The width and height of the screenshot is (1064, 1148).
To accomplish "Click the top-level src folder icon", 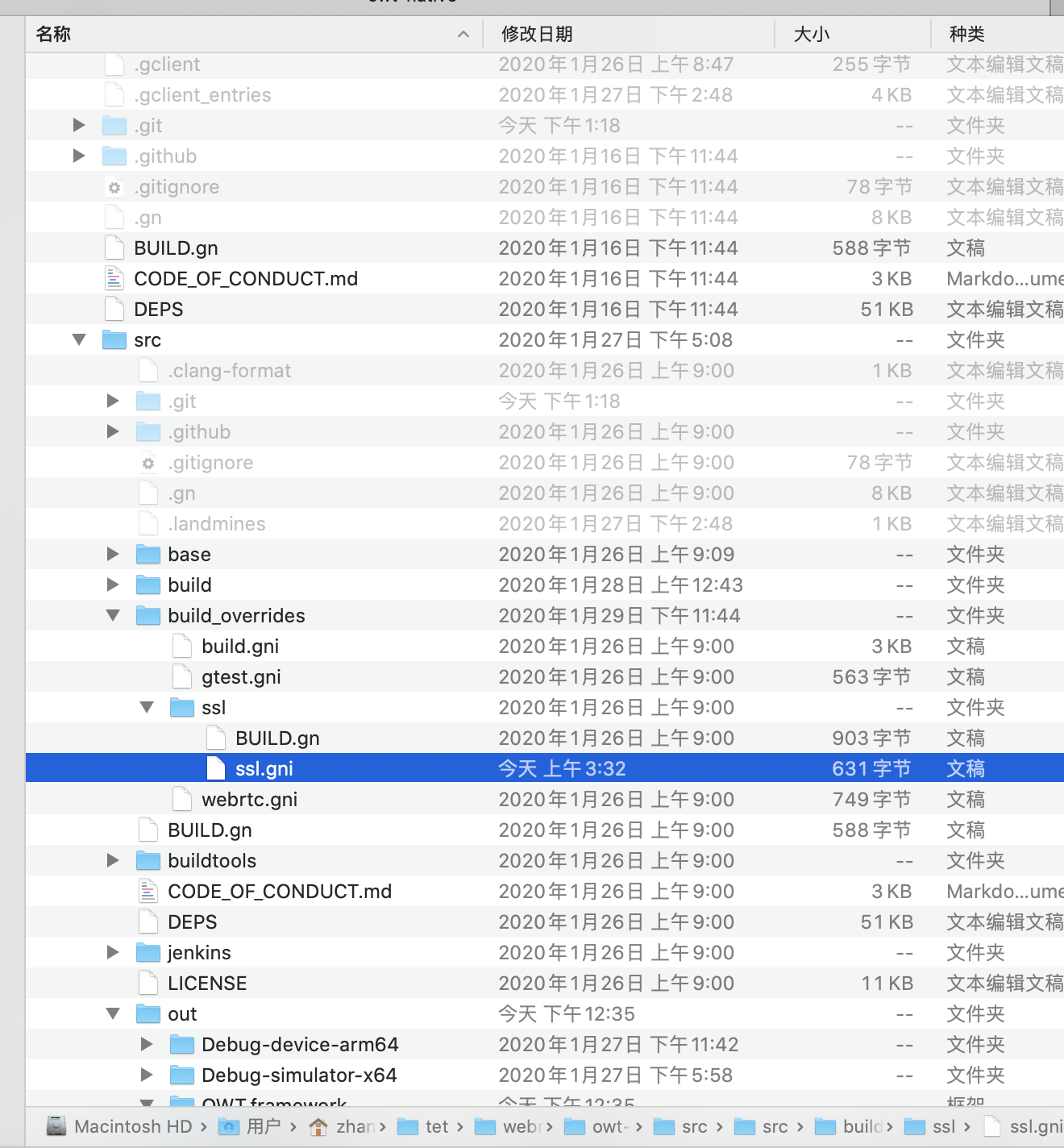I will [114, 339].
